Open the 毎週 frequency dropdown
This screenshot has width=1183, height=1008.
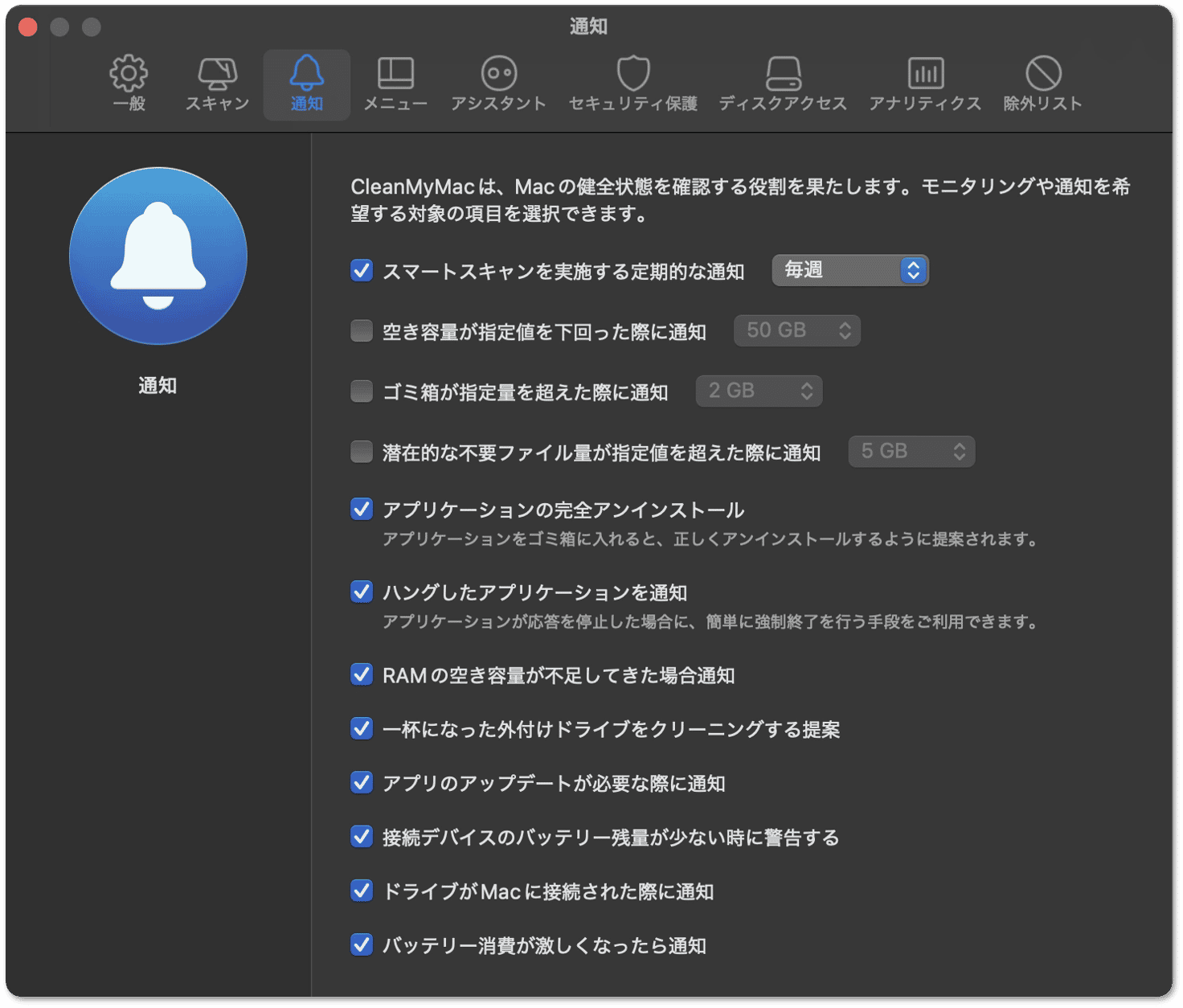pos(850,270)
